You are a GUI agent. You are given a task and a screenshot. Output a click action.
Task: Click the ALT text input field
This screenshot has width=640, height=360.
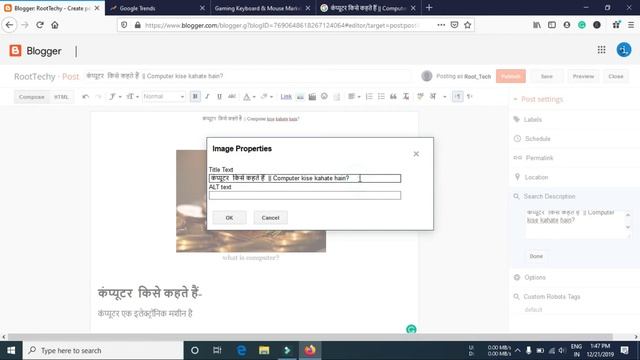pos(304,196)
